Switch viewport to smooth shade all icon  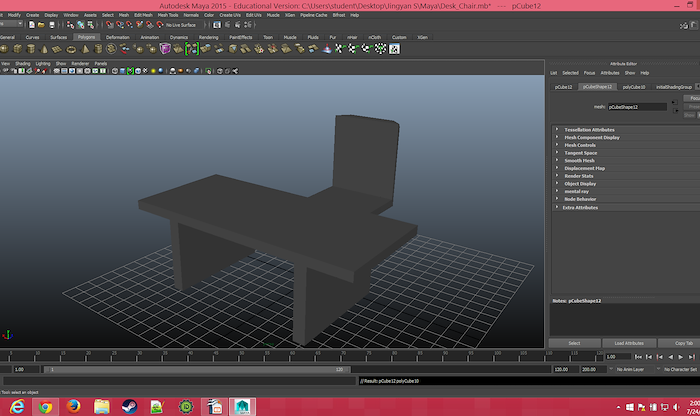(122, 71)
